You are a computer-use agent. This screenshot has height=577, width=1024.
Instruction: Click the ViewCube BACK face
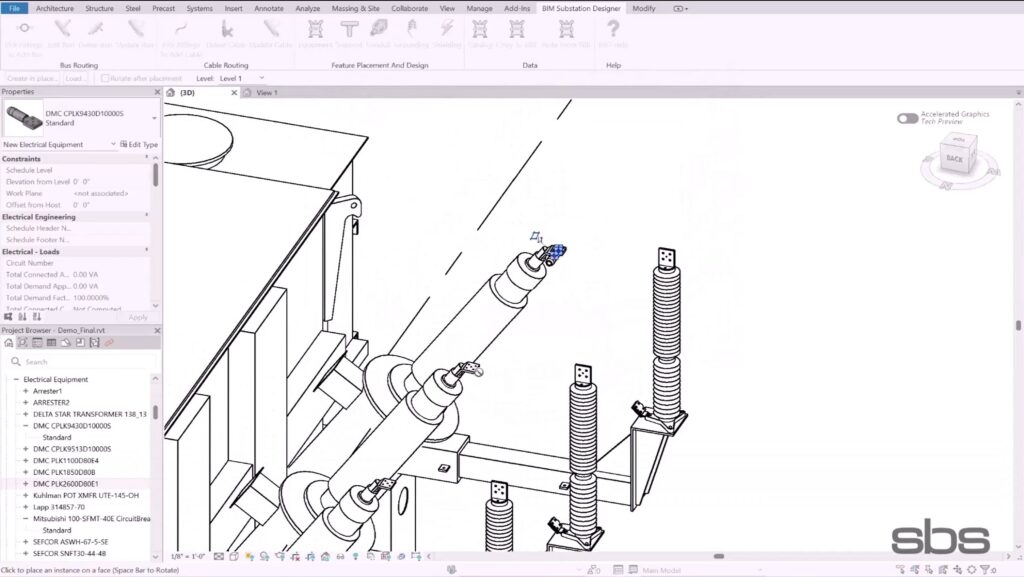click(953, 158)
